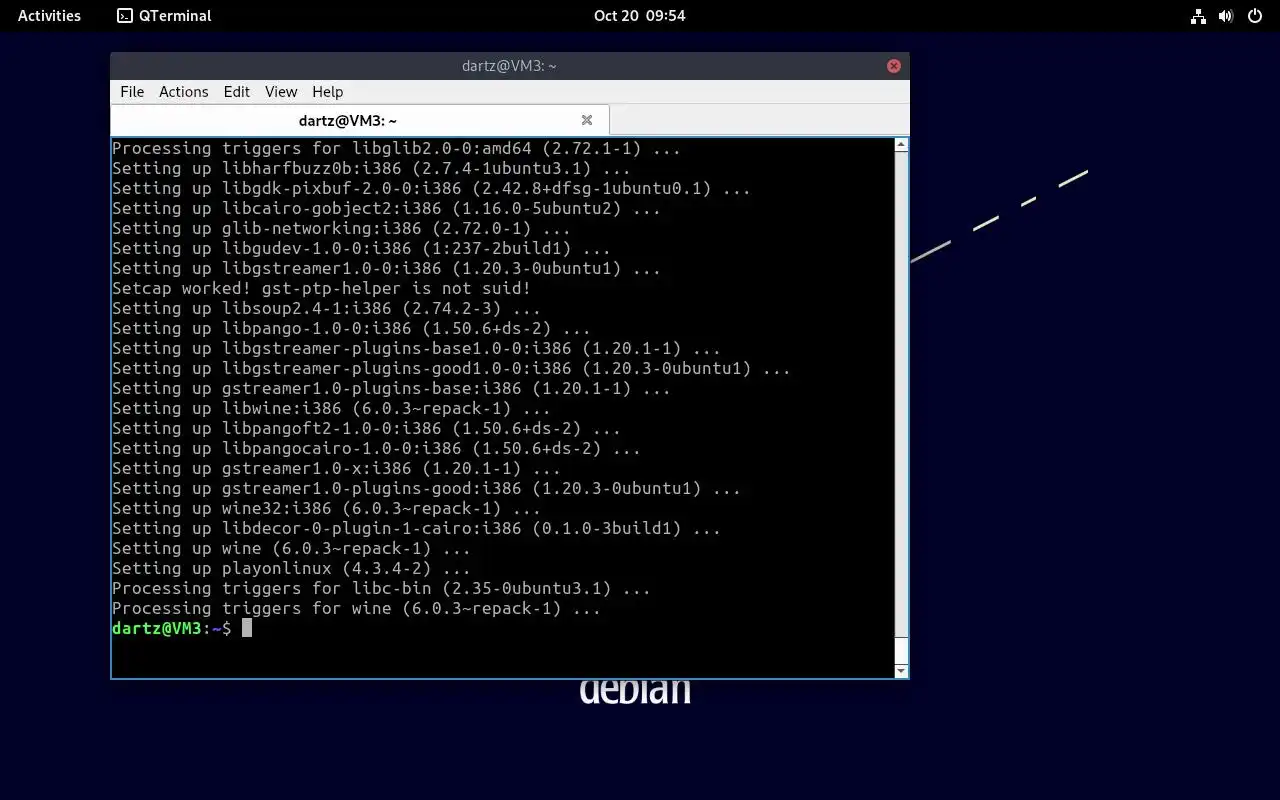
Task: Click 'Setting up libpangoft2-1.0-0:i386' line
Action: click(x=366, y=428)
